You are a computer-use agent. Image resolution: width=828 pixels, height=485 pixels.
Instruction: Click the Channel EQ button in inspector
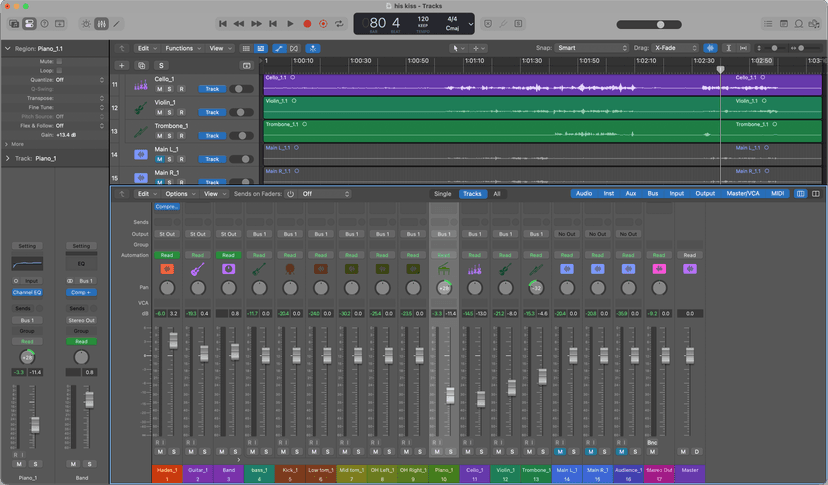(27, 293)
